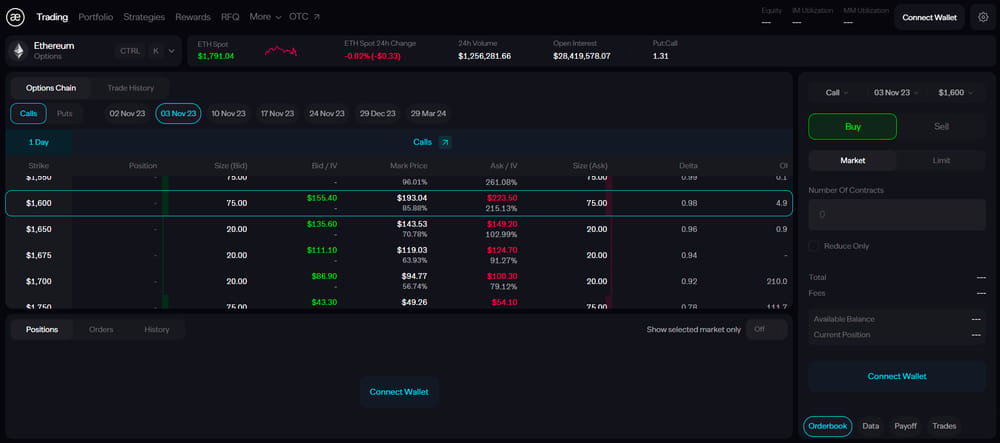
Task: Expand the More navigation menu
Action: [265, 17]
